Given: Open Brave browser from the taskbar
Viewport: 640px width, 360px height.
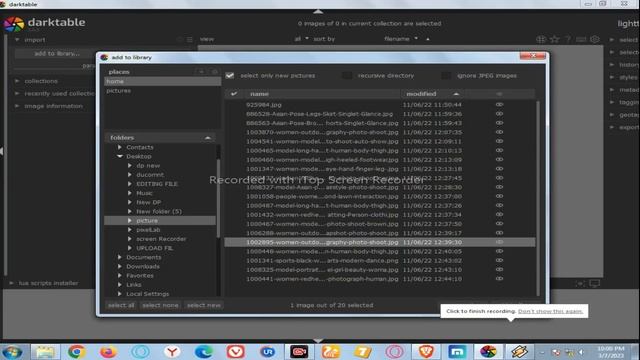Looking at the screenshot, I should [x=426, y=351].
